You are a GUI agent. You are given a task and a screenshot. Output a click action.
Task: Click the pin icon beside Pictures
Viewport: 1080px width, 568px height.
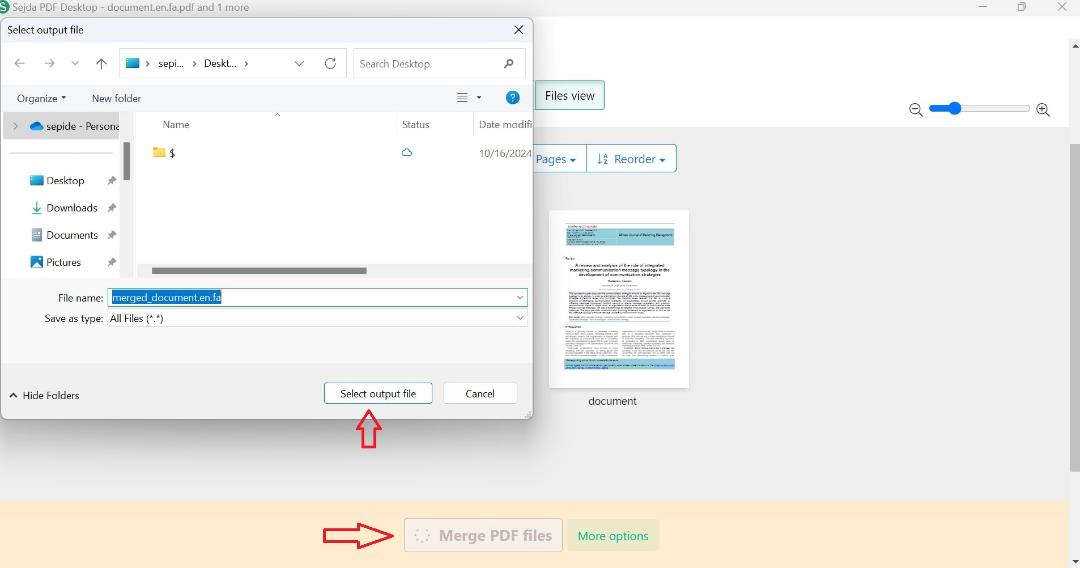pyautogui.click(x=112, y=262)
